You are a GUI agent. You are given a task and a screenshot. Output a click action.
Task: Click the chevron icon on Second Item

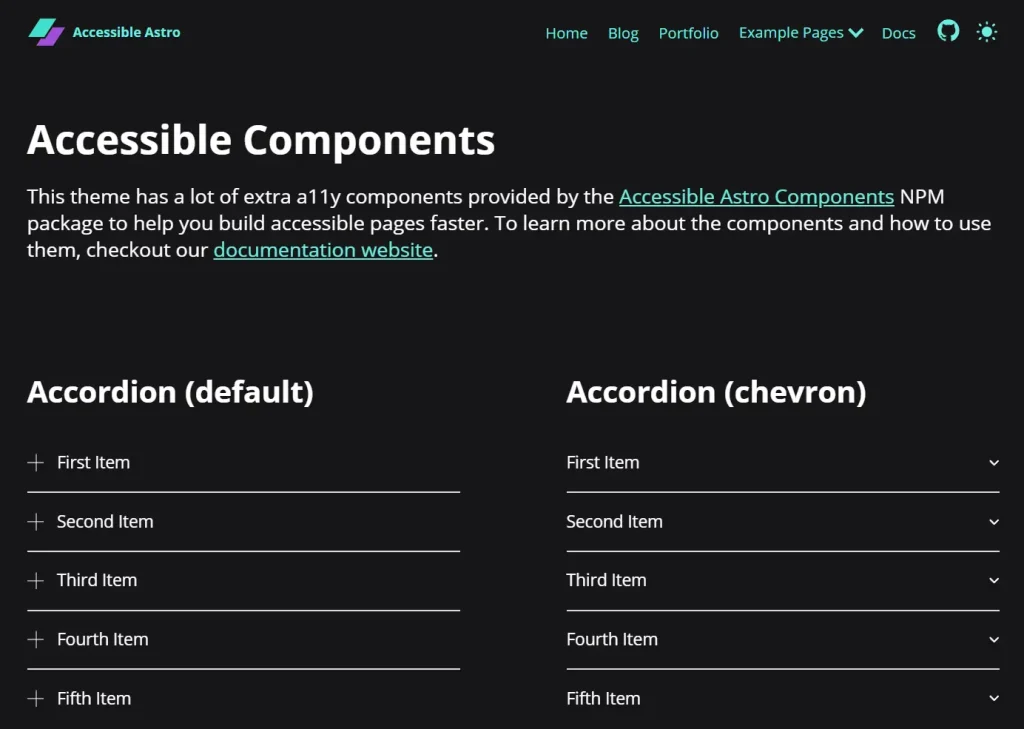(992, 521)
